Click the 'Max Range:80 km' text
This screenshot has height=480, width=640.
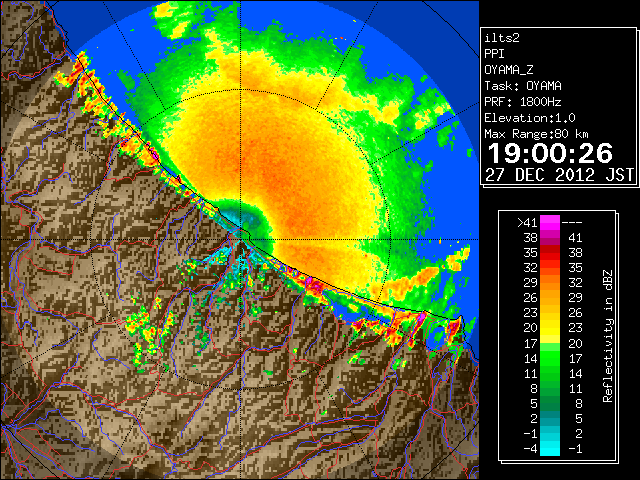coord(536,134)
